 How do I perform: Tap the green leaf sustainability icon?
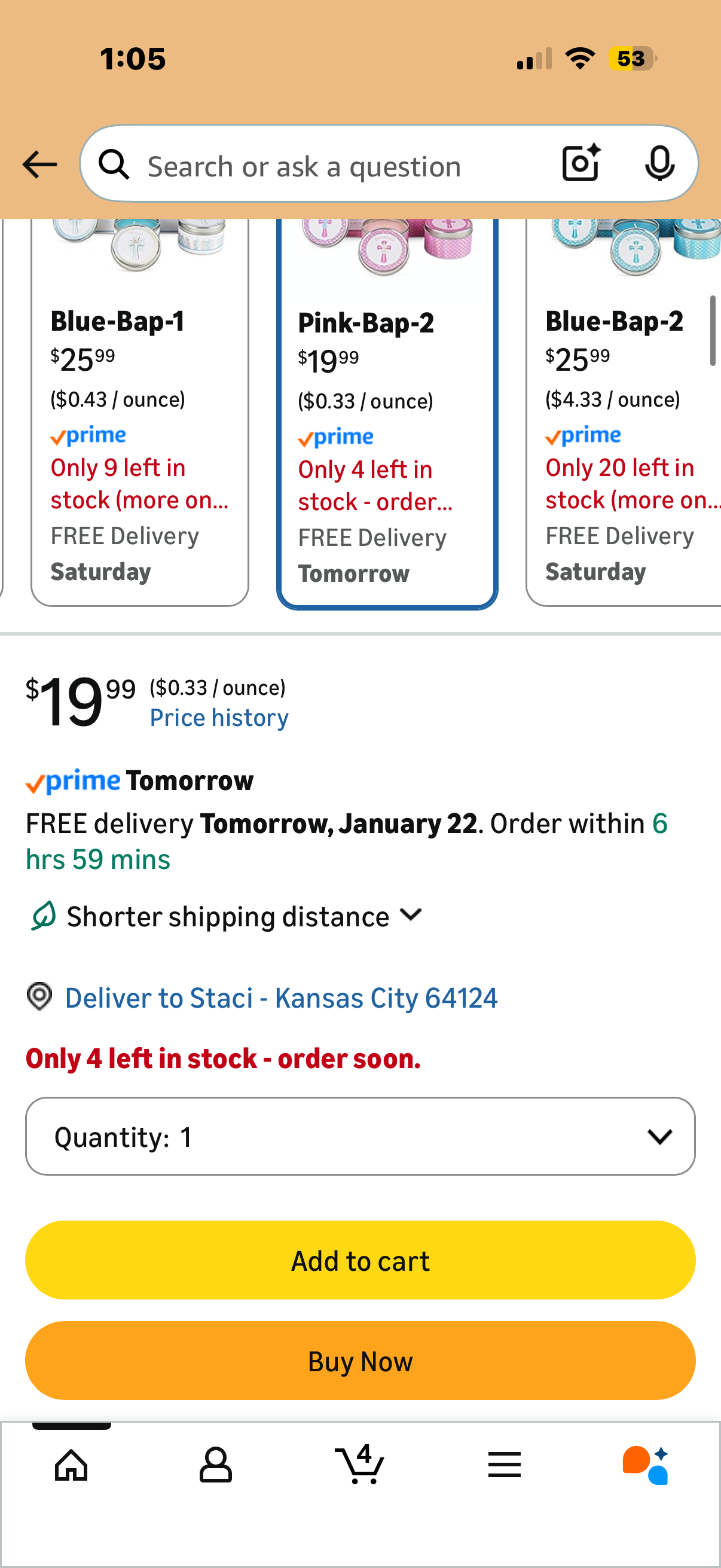point(43,916)
